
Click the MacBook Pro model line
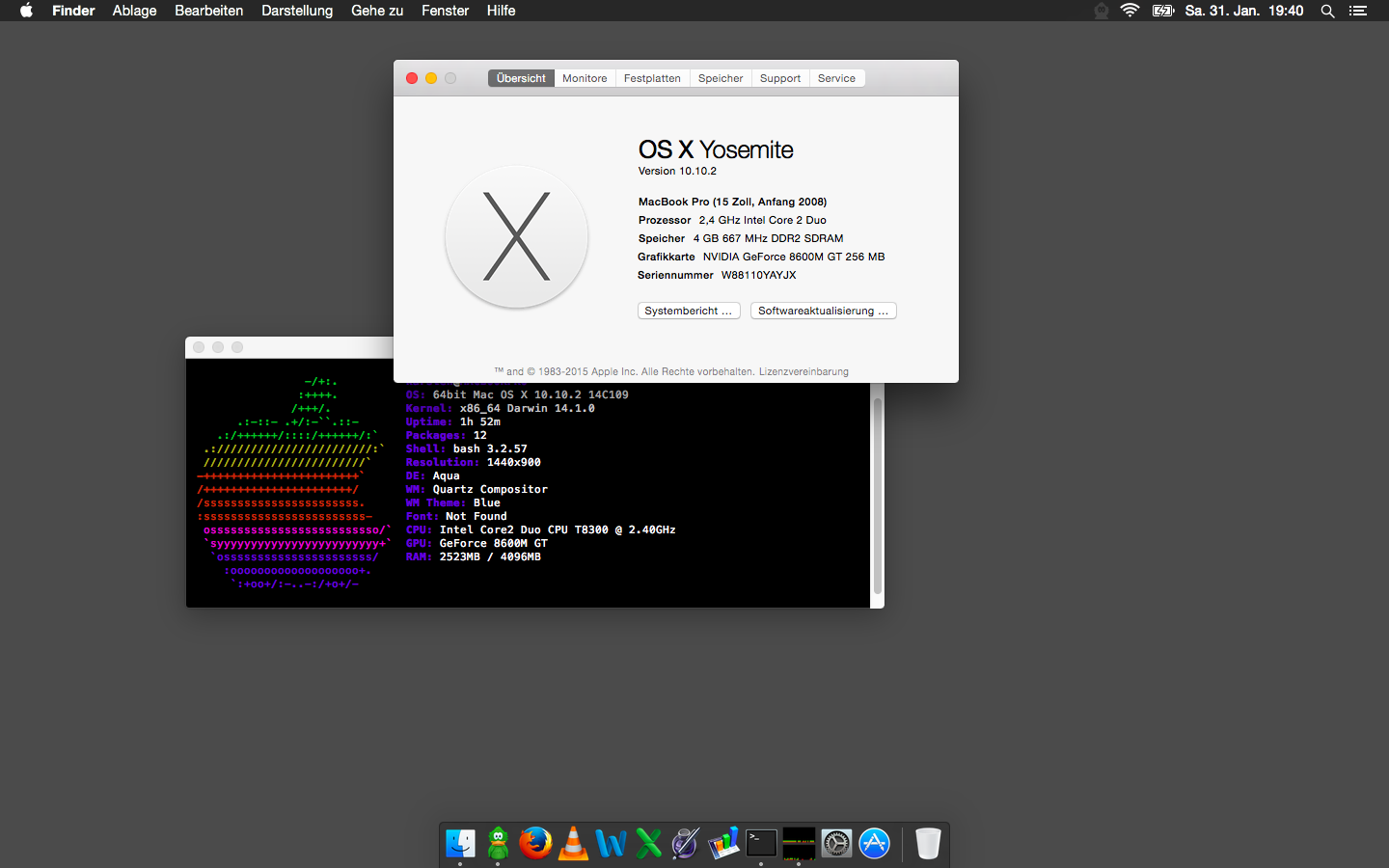pyautogui.click(x=732, y=202)
